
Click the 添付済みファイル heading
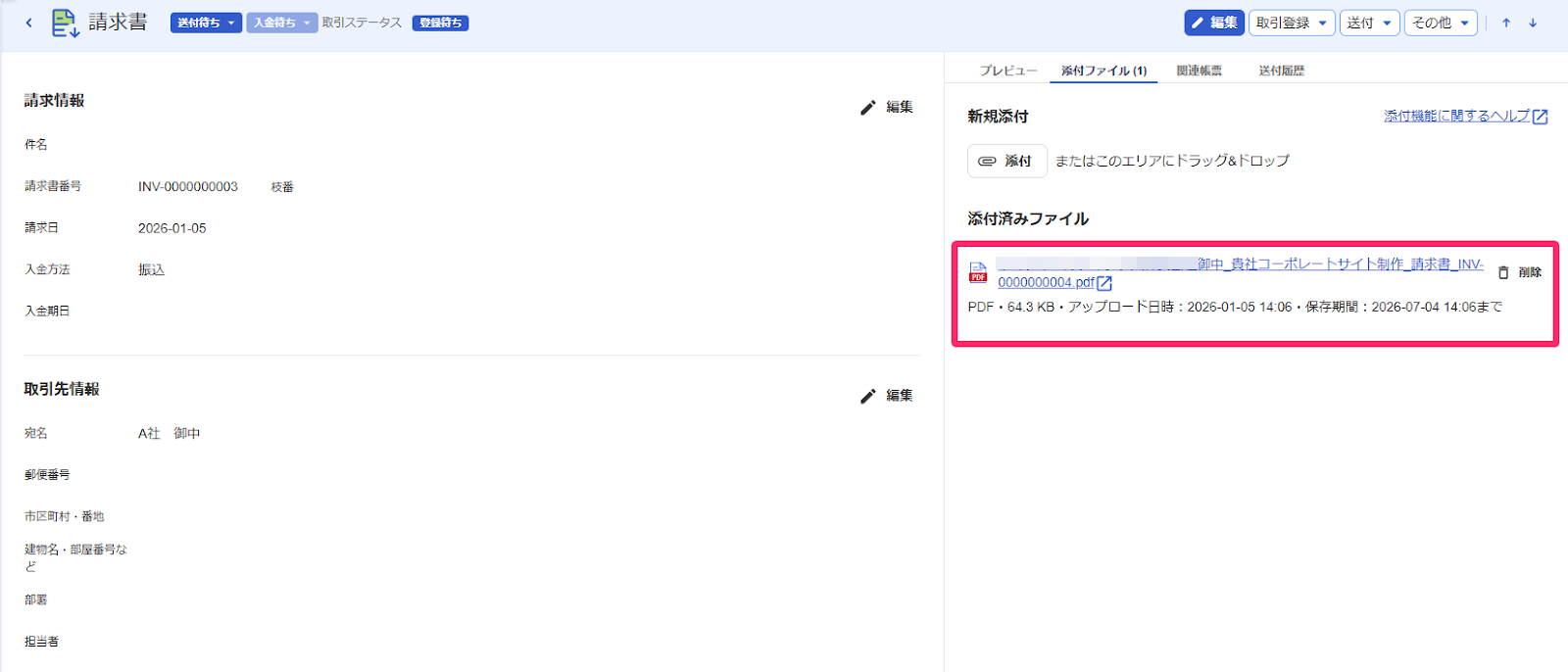pos(1028,218)
